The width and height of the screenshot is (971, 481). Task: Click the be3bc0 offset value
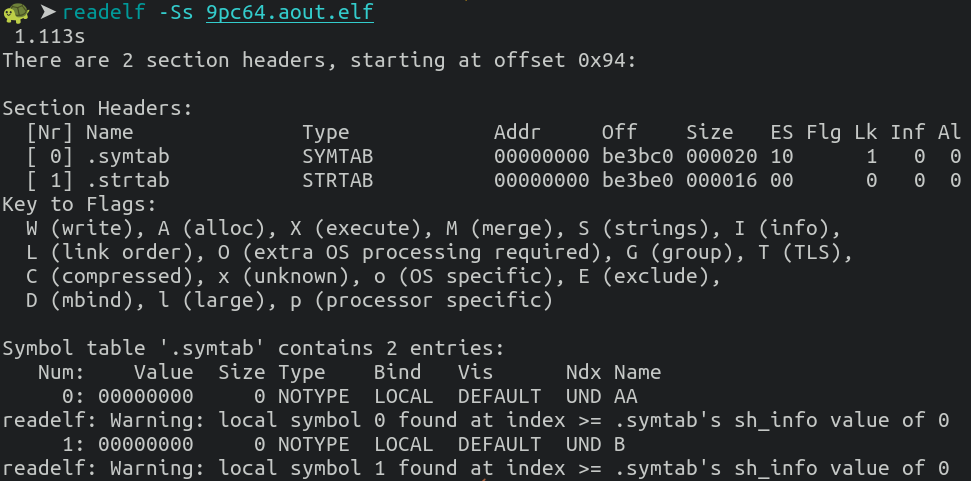point(637,157)
